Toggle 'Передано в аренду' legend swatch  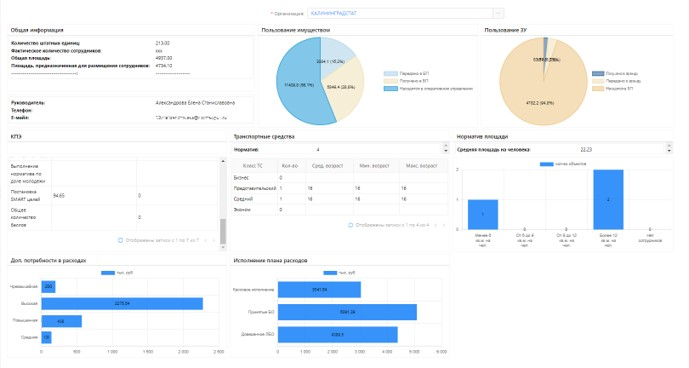598,81
